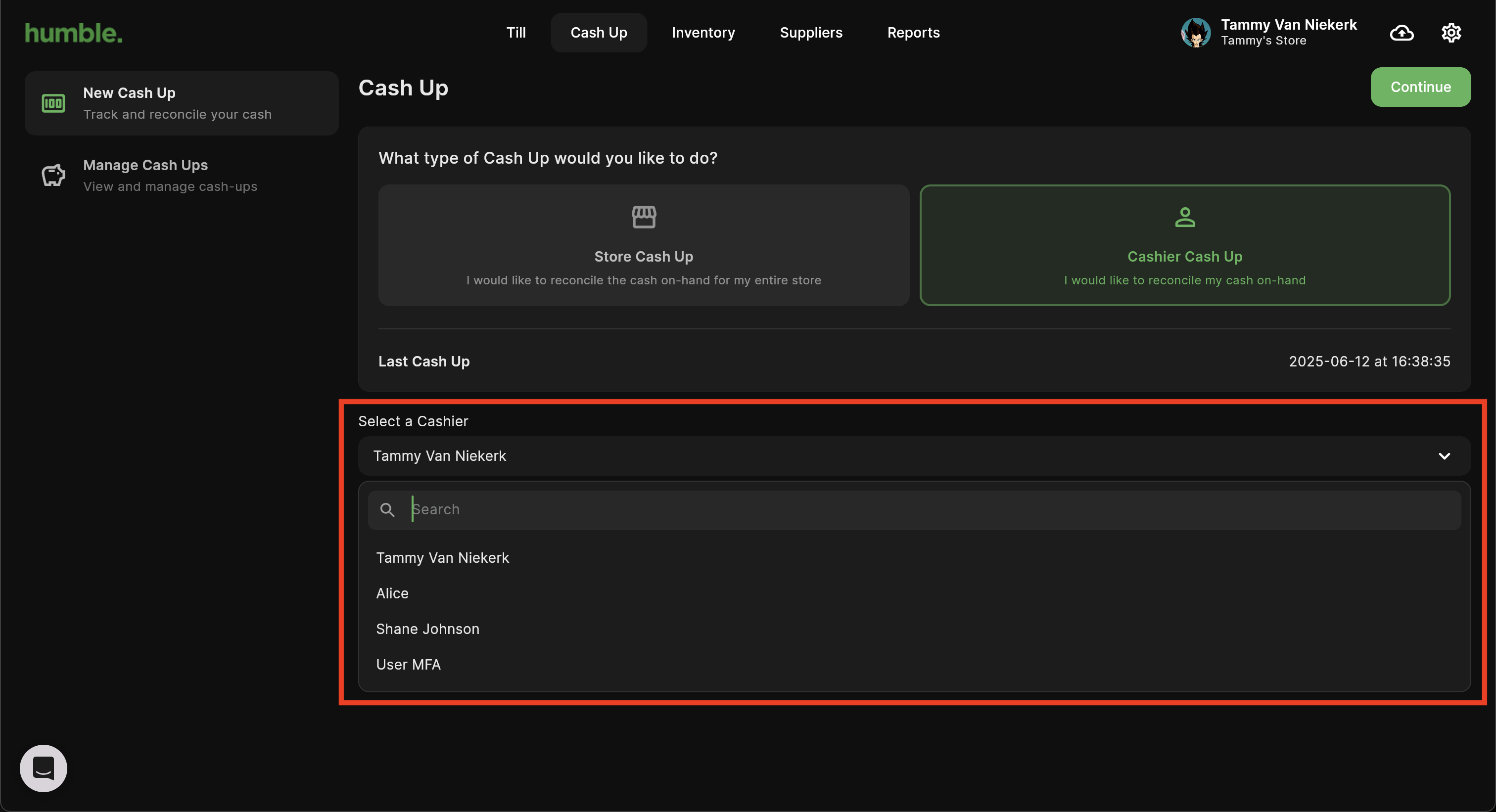Click the humble logo
This screenshot has height=812, width=1496.
(74, 33)
